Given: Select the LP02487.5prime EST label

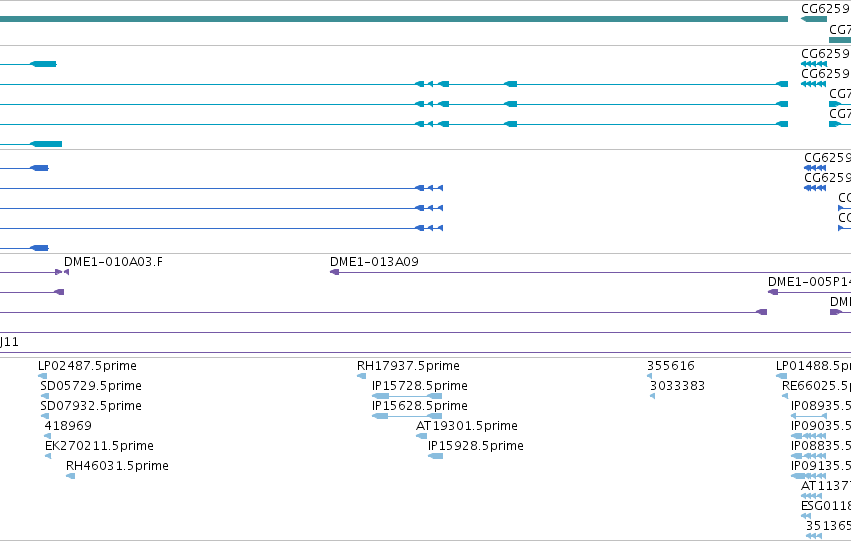Looking at the screenshot, I should [x=87, y=366].
